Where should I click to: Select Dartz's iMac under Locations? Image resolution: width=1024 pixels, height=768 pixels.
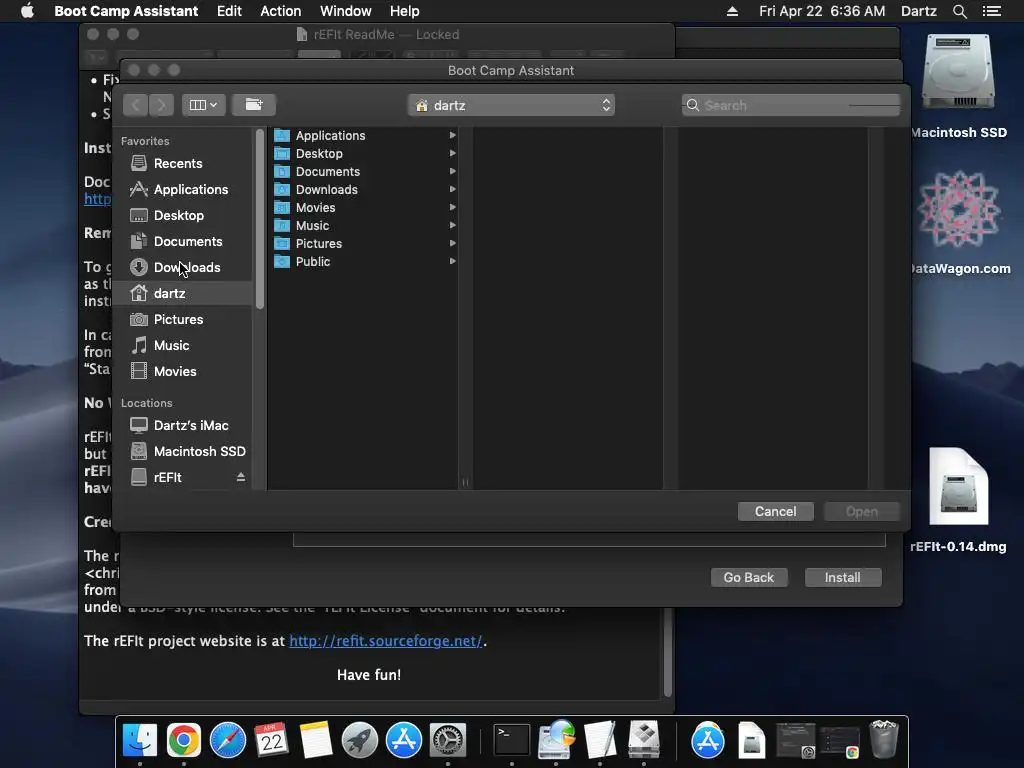(x=184, y=425)
